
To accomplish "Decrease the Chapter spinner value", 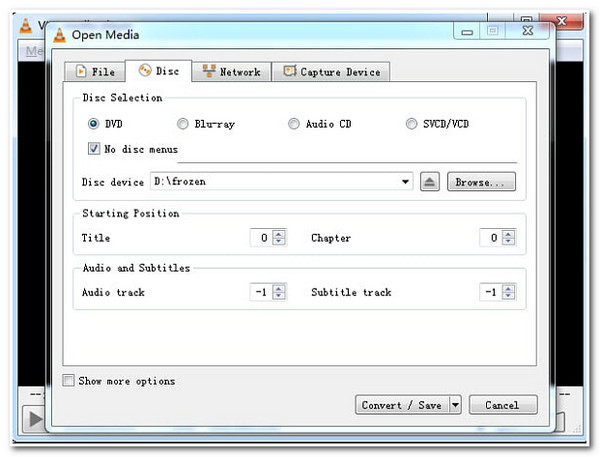I will (508, 242).
